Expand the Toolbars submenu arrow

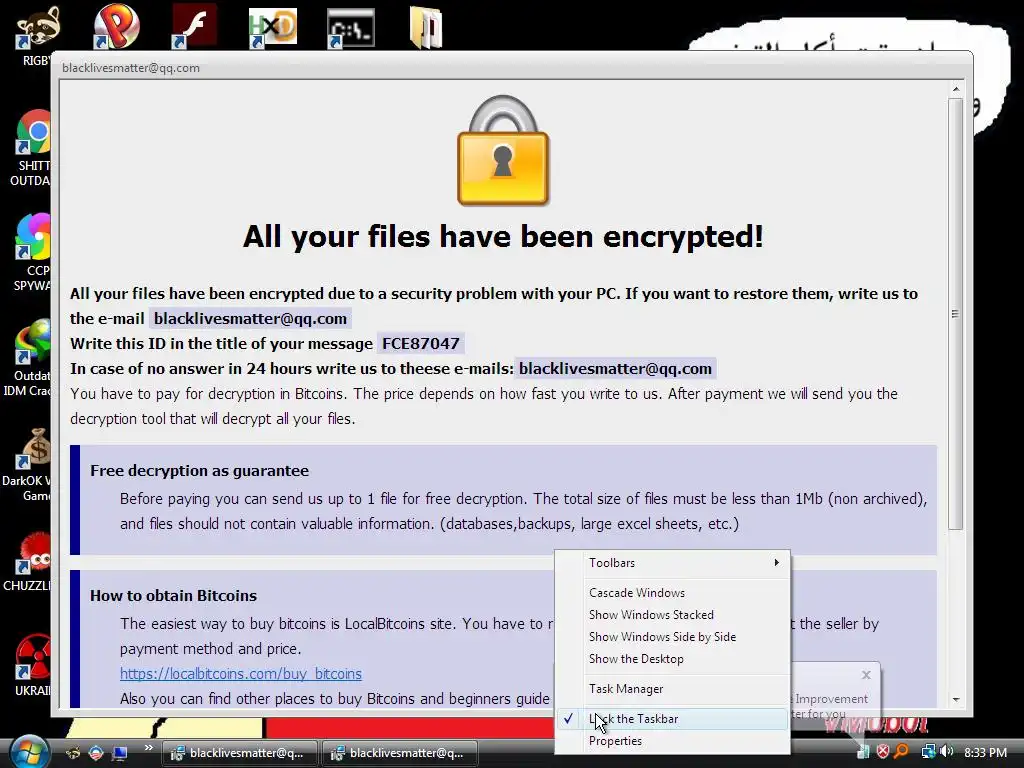pos(776,562)
